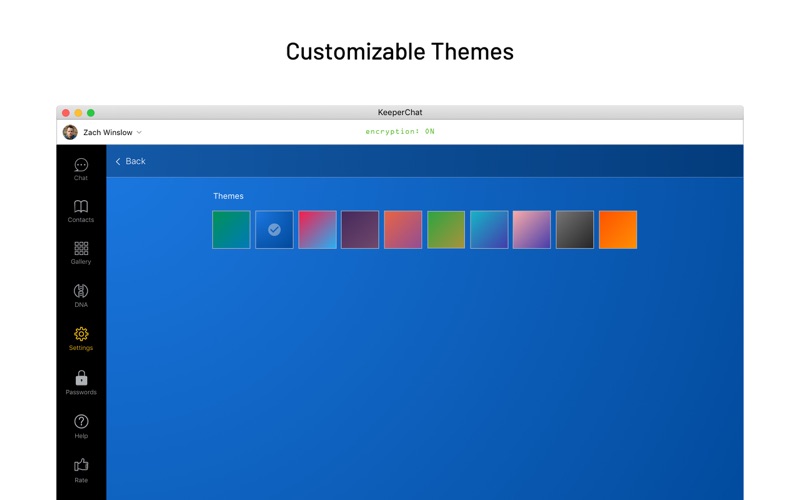
Task: Click Zach Winslow's profile avatar
Action: pos(70,132)
